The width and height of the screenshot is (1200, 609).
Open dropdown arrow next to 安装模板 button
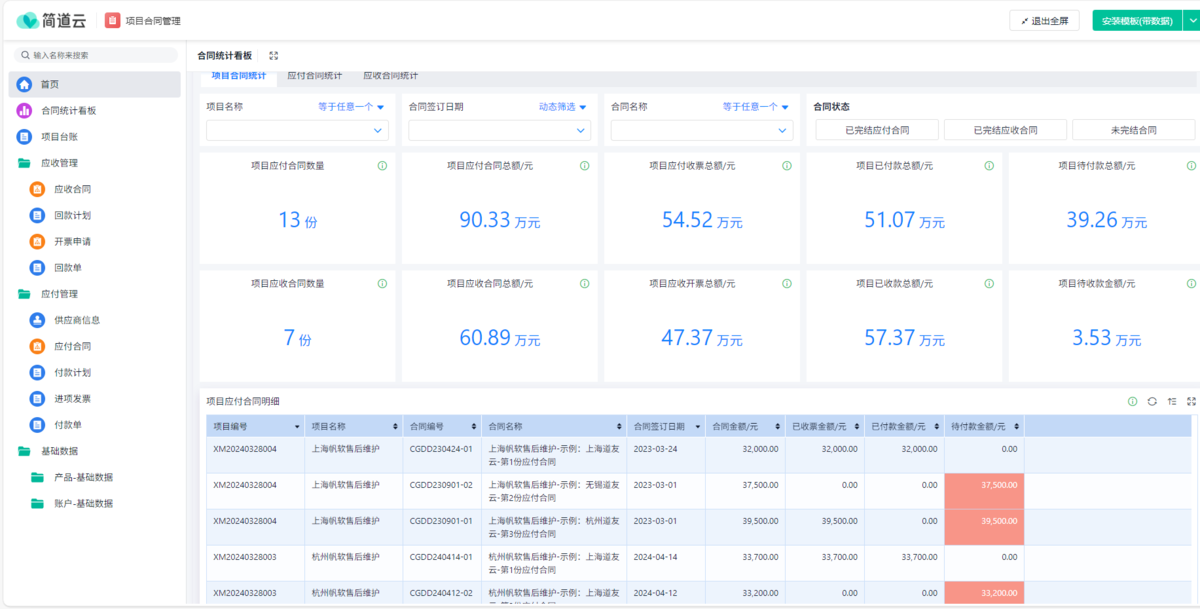tap(1190, 20)
